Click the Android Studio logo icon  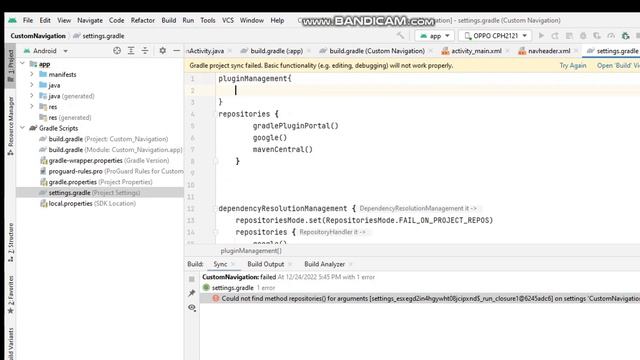[12, 20]
